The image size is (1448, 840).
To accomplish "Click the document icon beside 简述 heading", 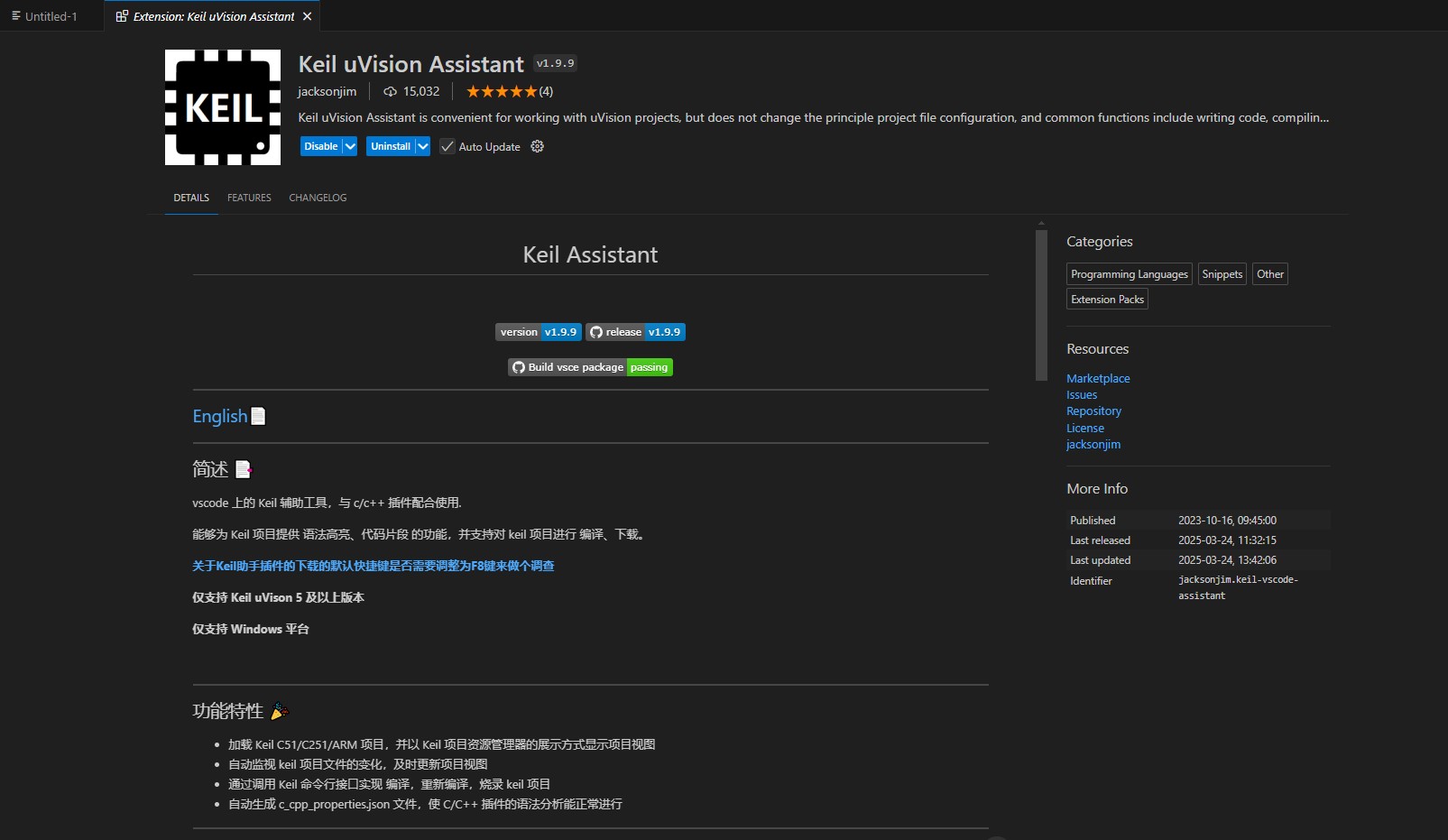I will coord(244,469).
